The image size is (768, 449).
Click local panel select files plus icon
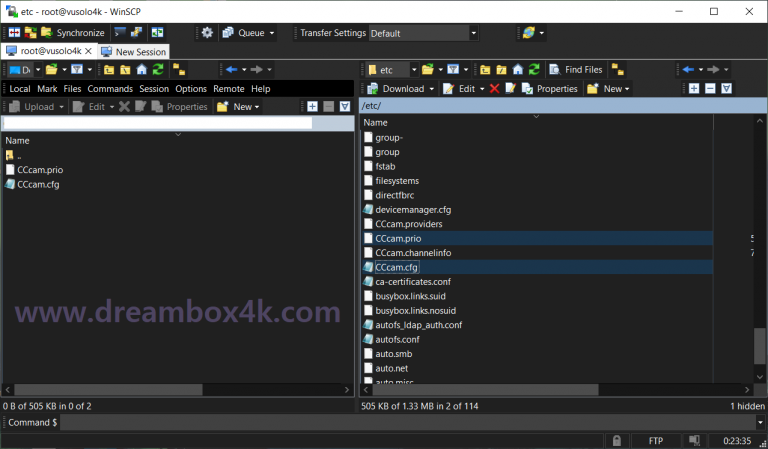[312, 107]
